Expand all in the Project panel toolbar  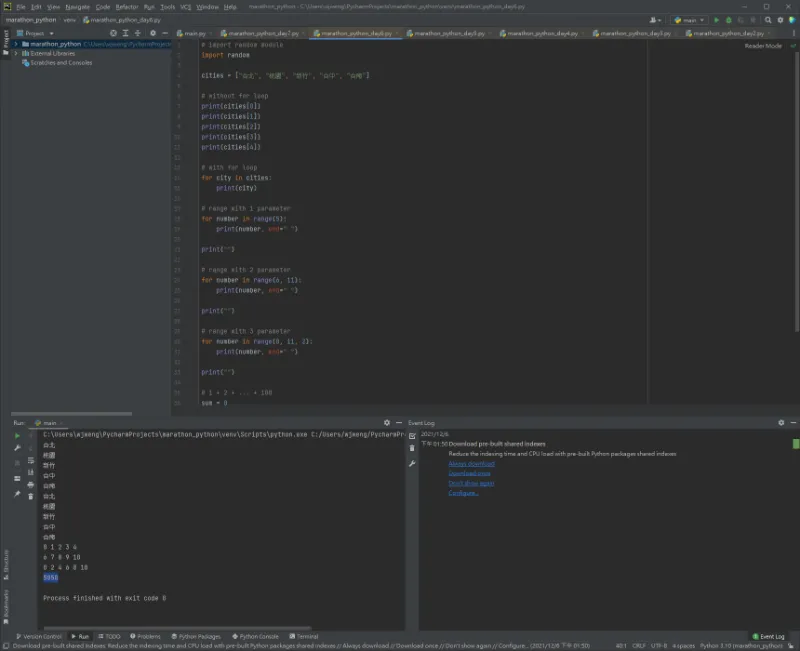click(126, 33)
